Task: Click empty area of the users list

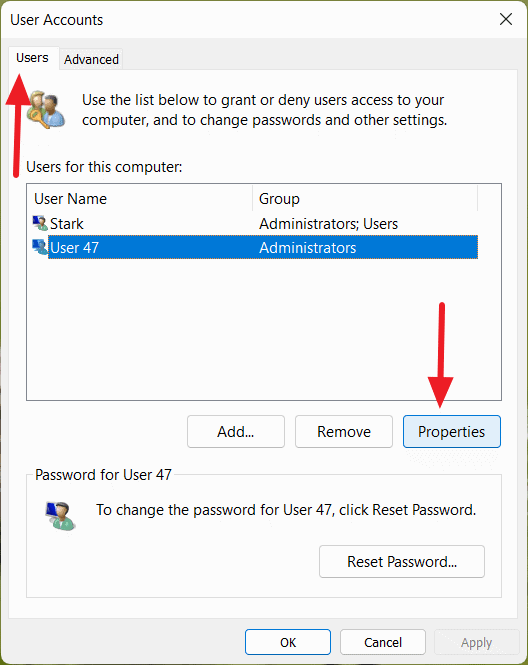Action: tap(263, 329)
